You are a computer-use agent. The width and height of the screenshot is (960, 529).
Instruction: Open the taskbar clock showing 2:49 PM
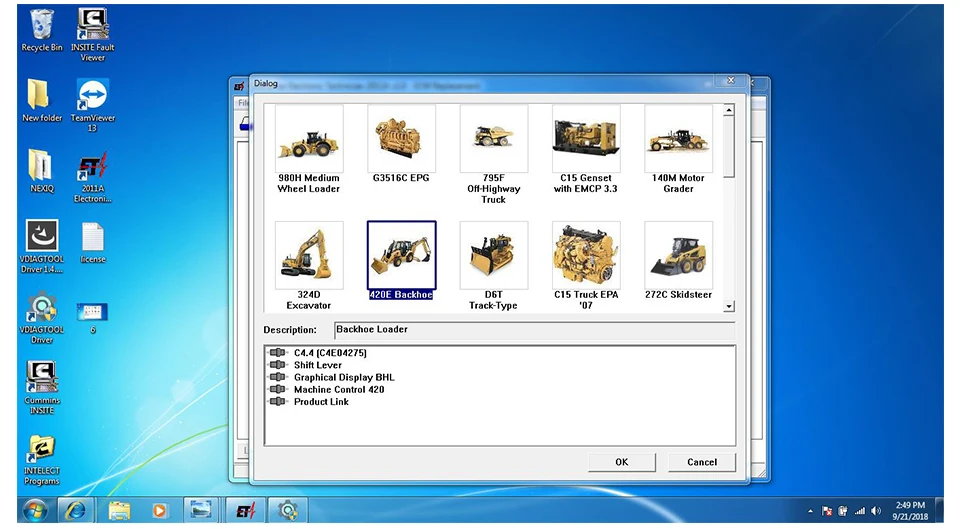(x=910, y=511)
